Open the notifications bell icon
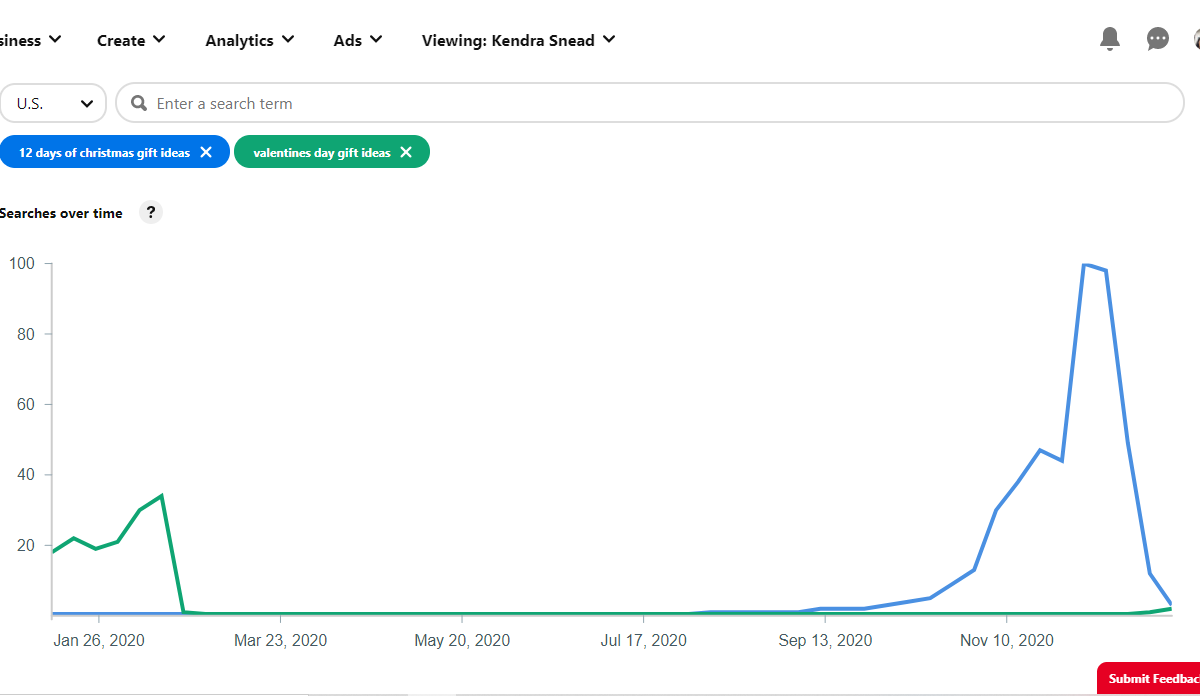Image resolution: width=1200 pixels, height=696 pixels. click(1109, 39)
